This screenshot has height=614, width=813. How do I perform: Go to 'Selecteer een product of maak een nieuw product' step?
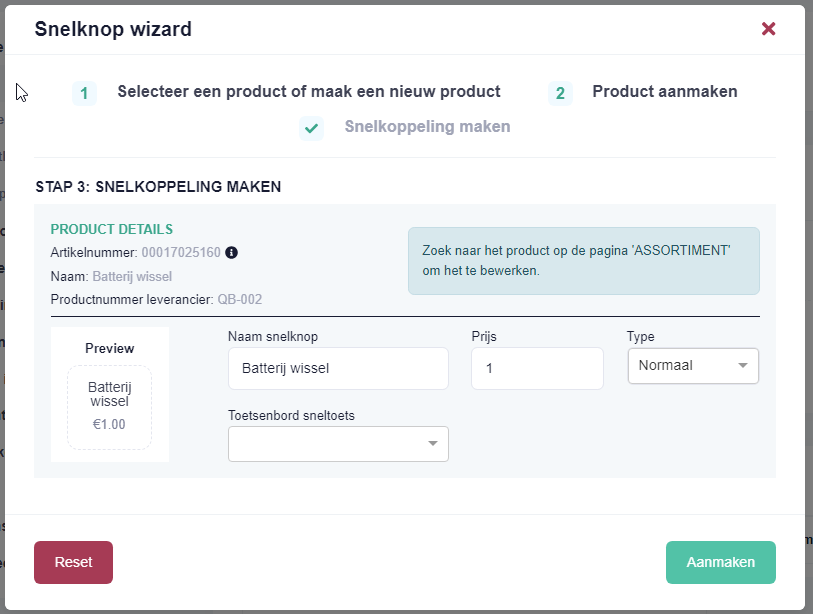(309, 91)
